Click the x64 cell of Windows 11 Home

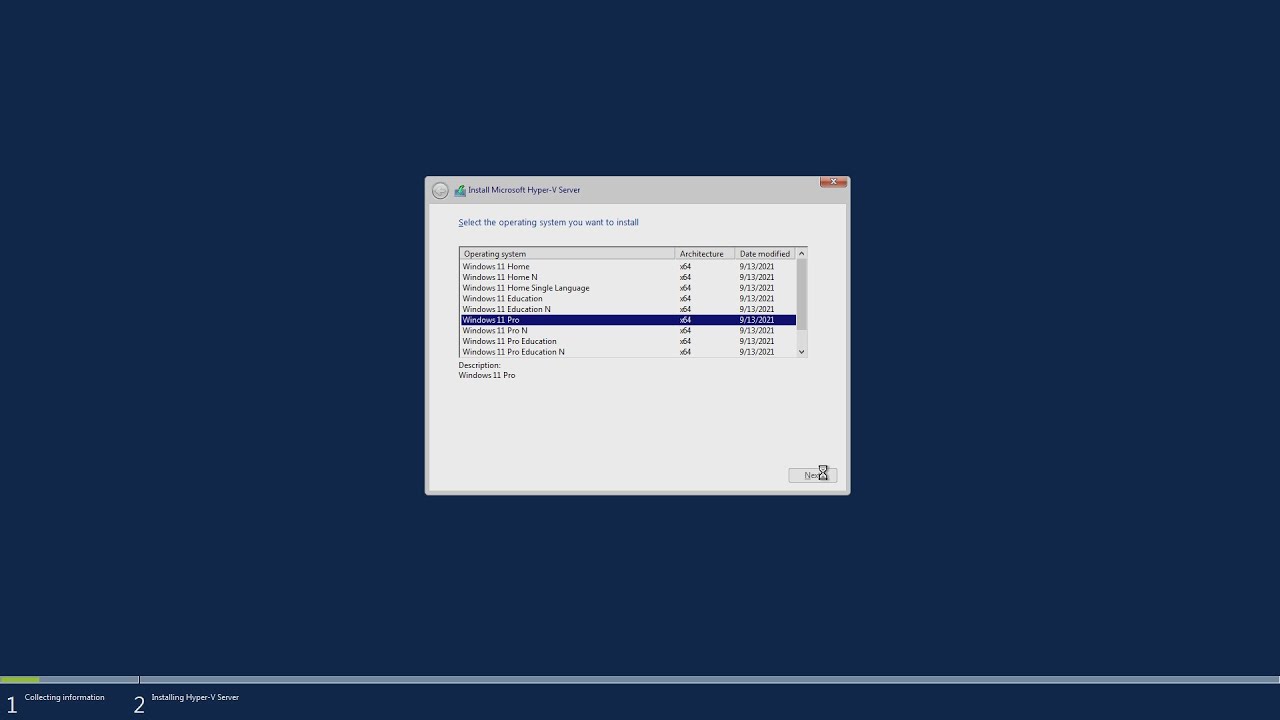(x=685, y=266)
